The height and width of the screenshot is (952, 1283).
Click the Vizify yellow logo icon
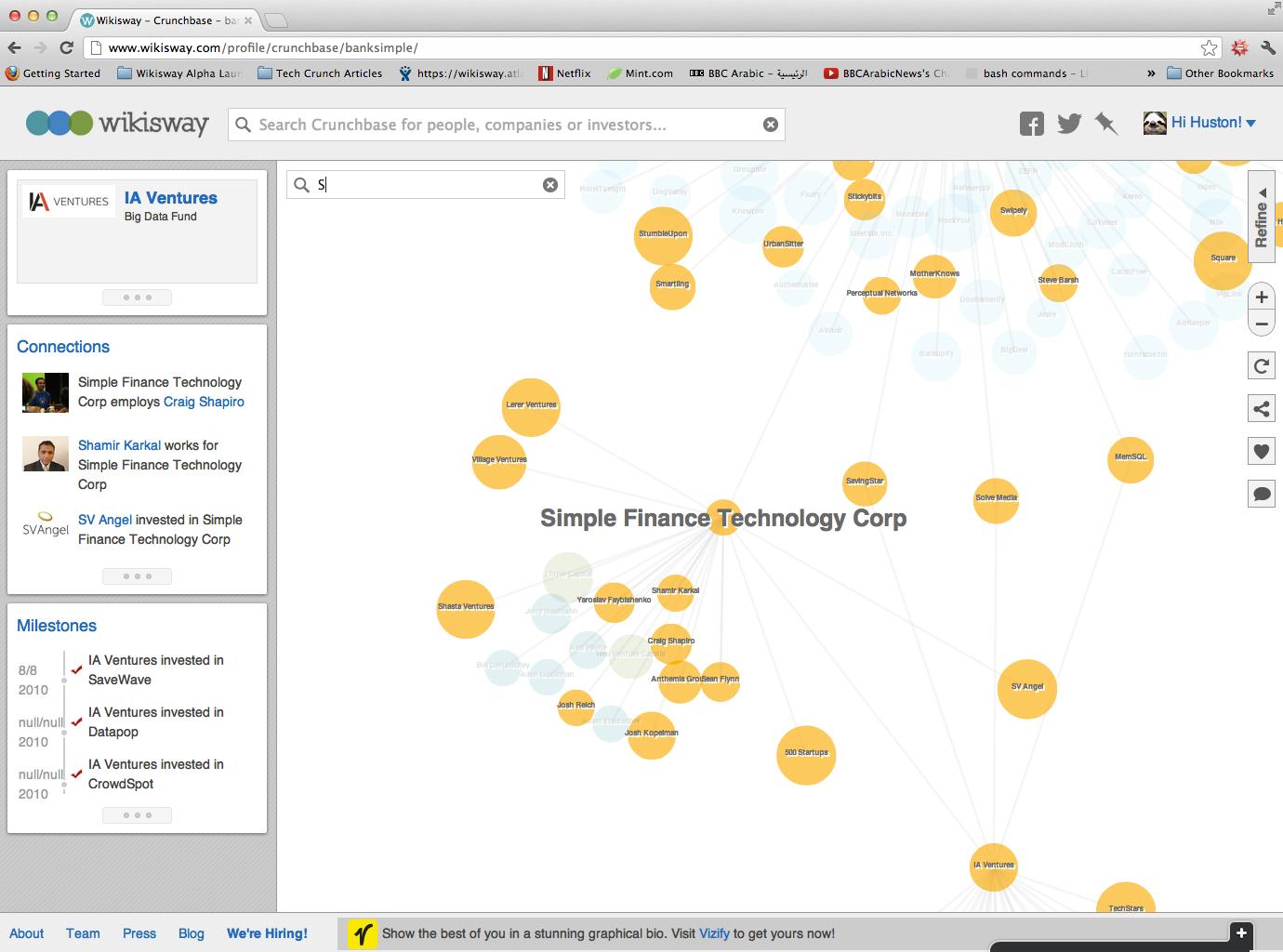(x=362, y=933)
